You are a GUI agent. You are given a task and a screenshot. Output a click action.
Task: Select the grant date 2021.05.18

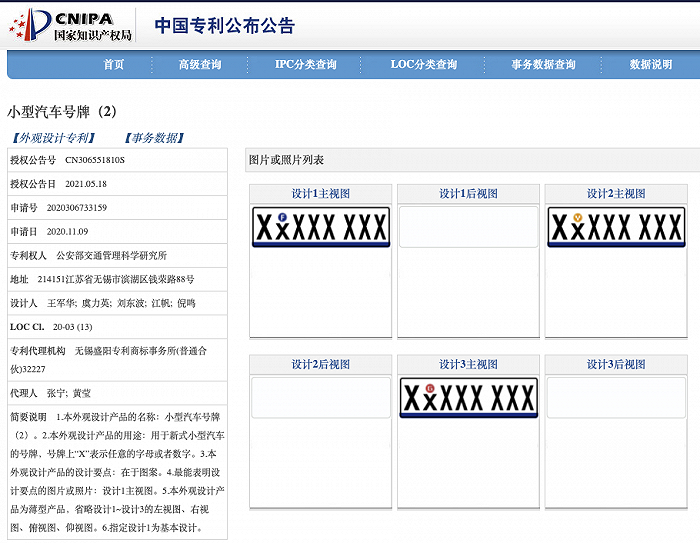tap(86, 184)
